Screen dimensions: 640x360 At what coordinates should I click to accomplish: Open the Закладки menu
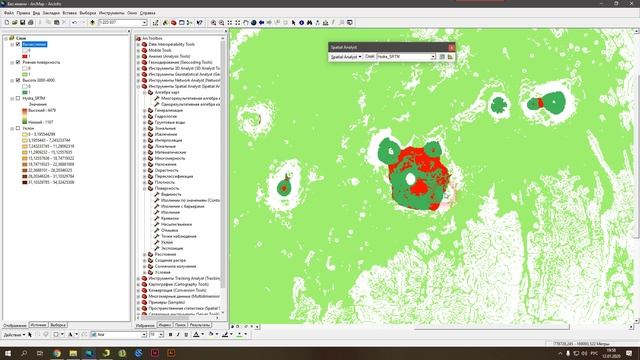pyautogui.click(x=51, y=13)
